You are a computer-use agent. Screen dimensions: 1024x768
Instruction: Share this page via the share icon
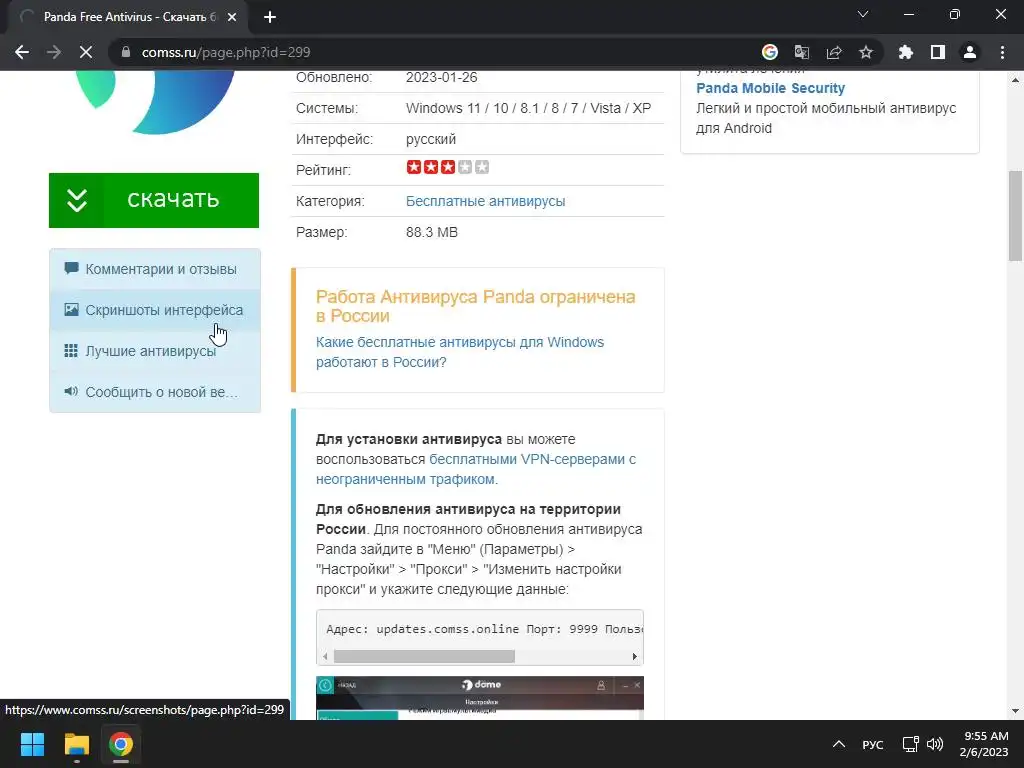834,52
